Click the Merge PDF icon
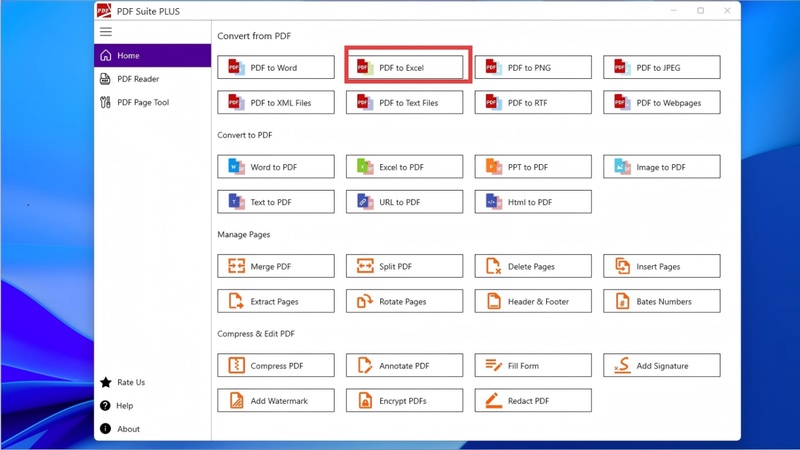This screenshot has height=450, width=800. click(x=236, y=266)
